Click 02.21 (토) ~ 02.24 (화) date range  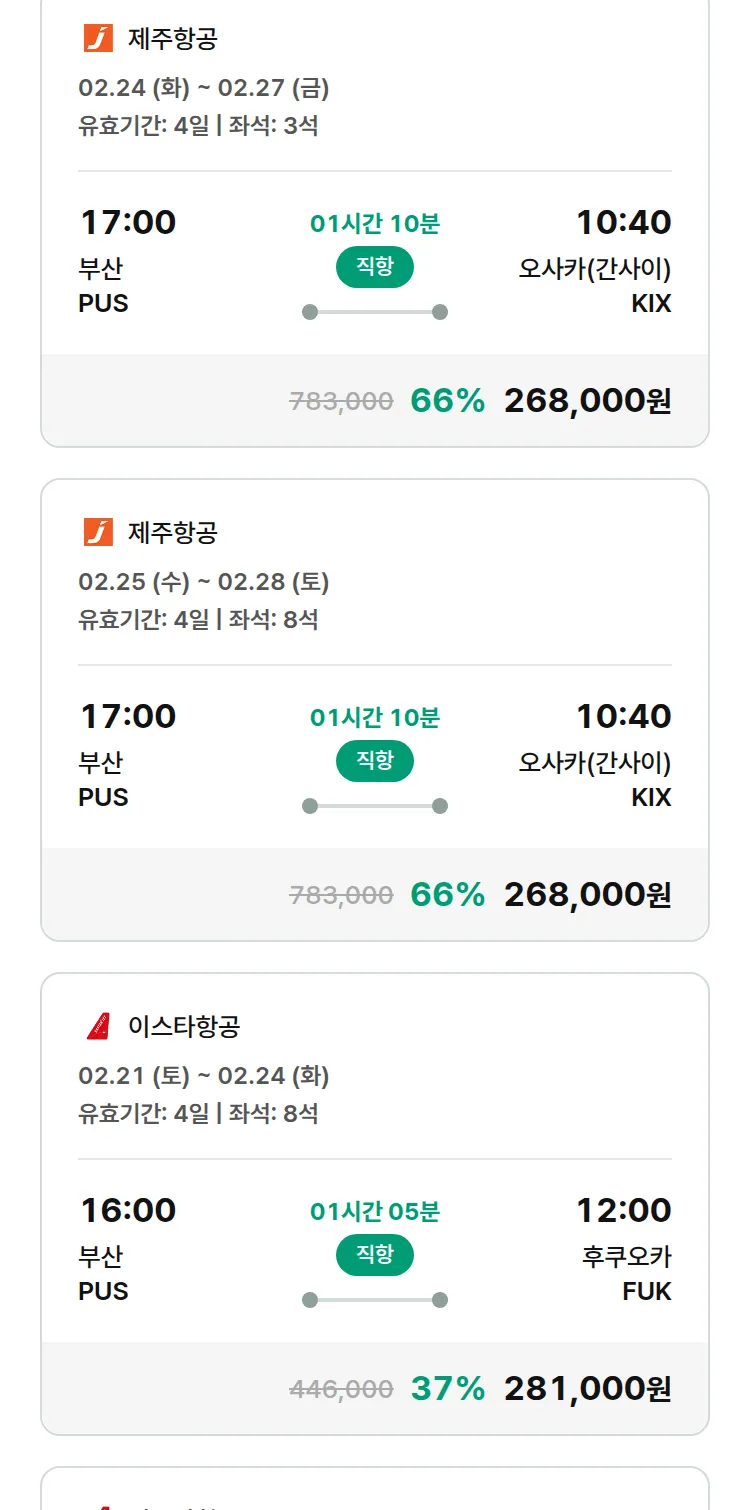coord(204,1076)
